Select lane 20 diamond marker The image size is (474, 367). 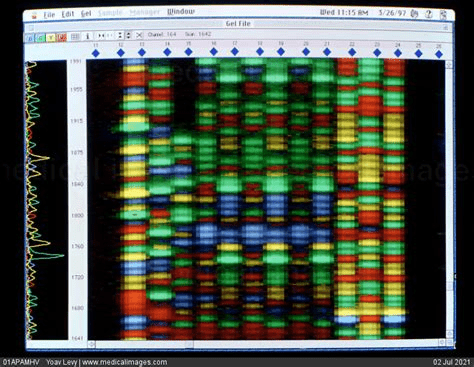[306, 52]
